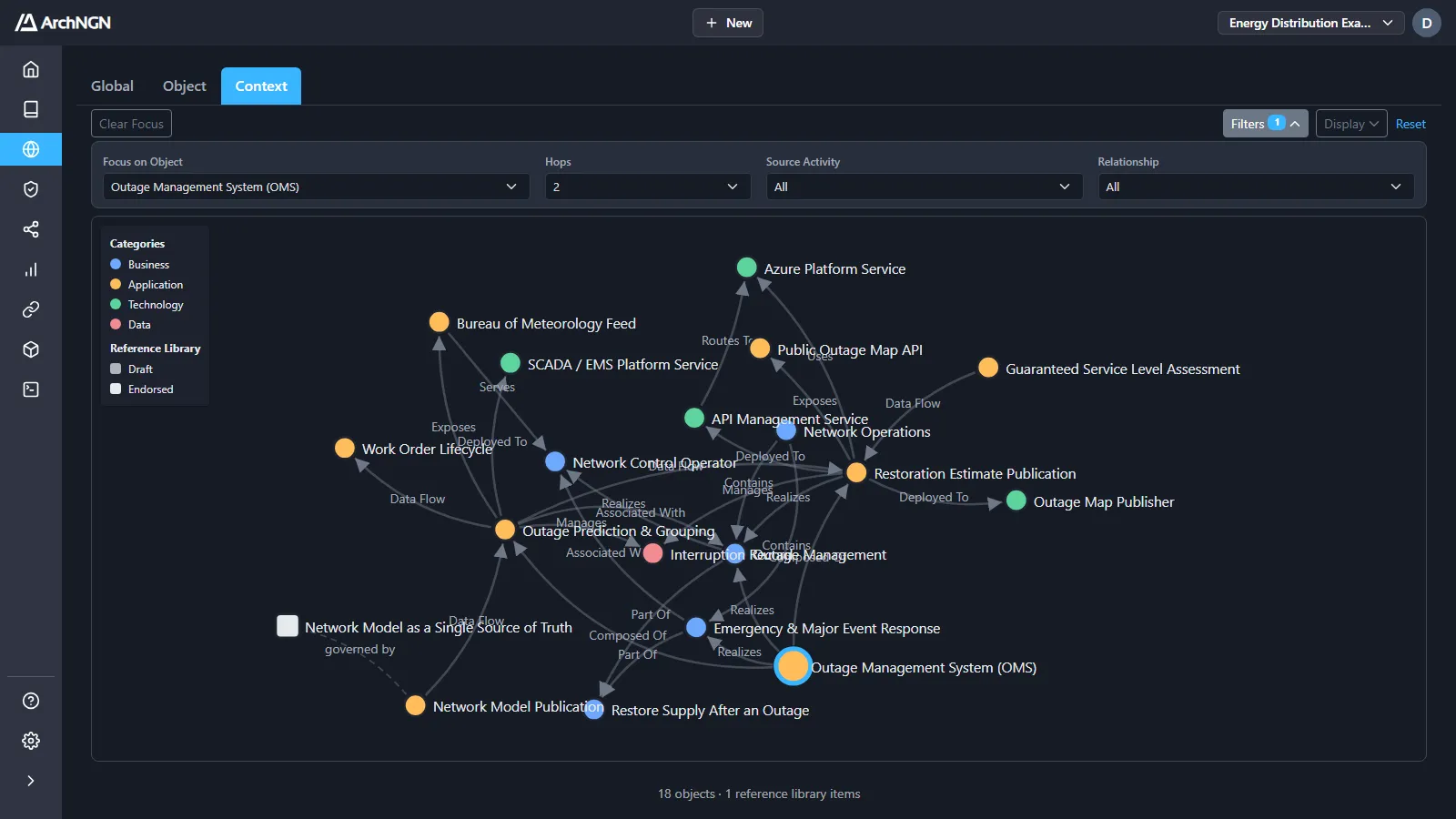Select the Guaranteed Service Level Assessment node
Image resolution: width=1456 pixels, height=819 pixels.
coord(988,368)
